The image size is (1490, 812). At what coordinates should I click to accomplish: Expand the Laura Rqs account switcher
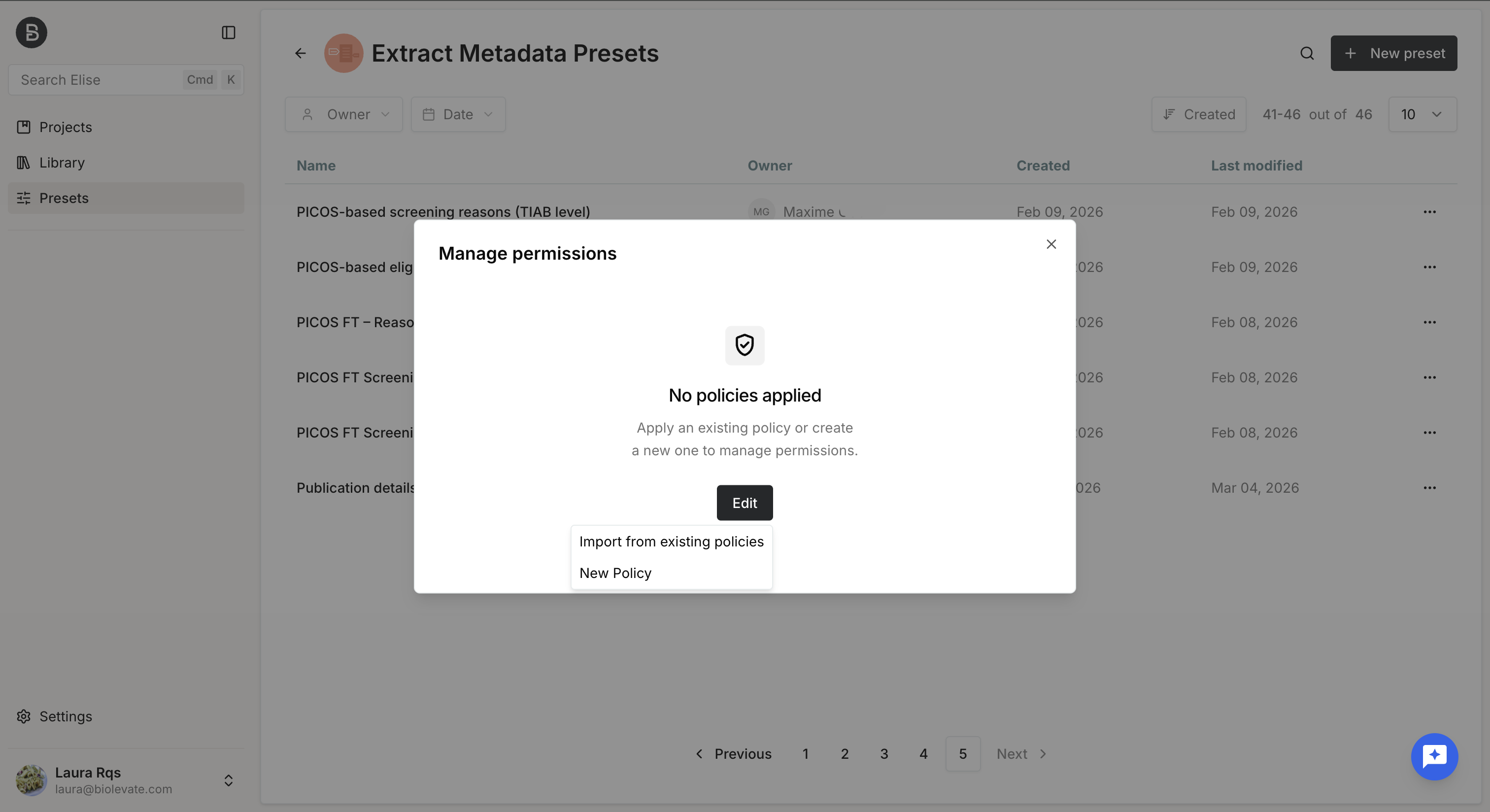[229, 780]
